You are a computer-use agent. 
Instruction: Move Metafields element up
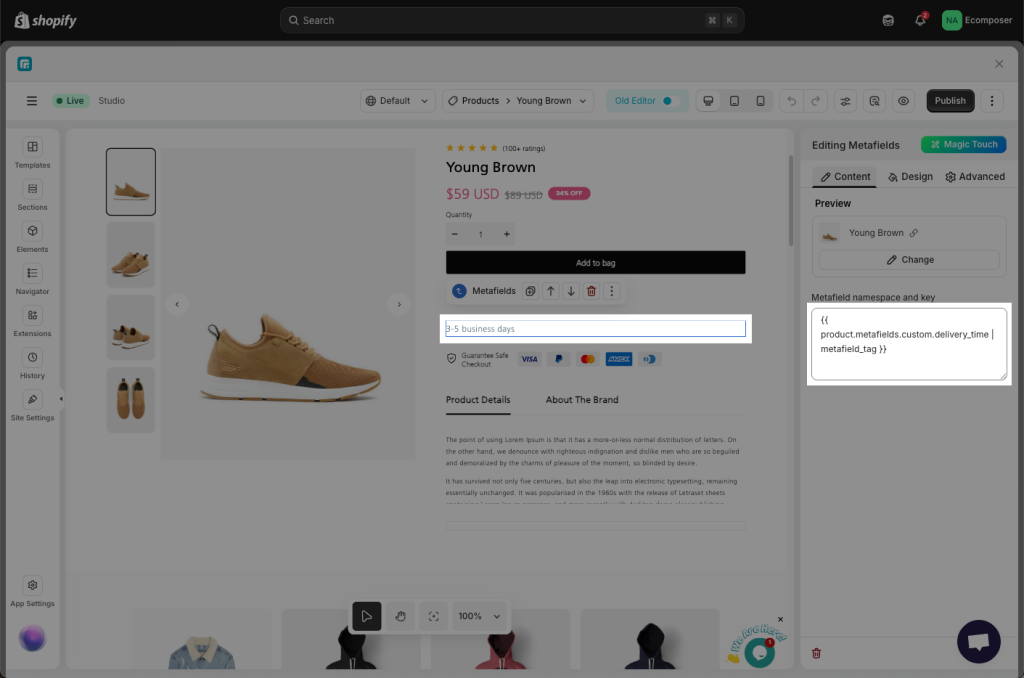551,291
